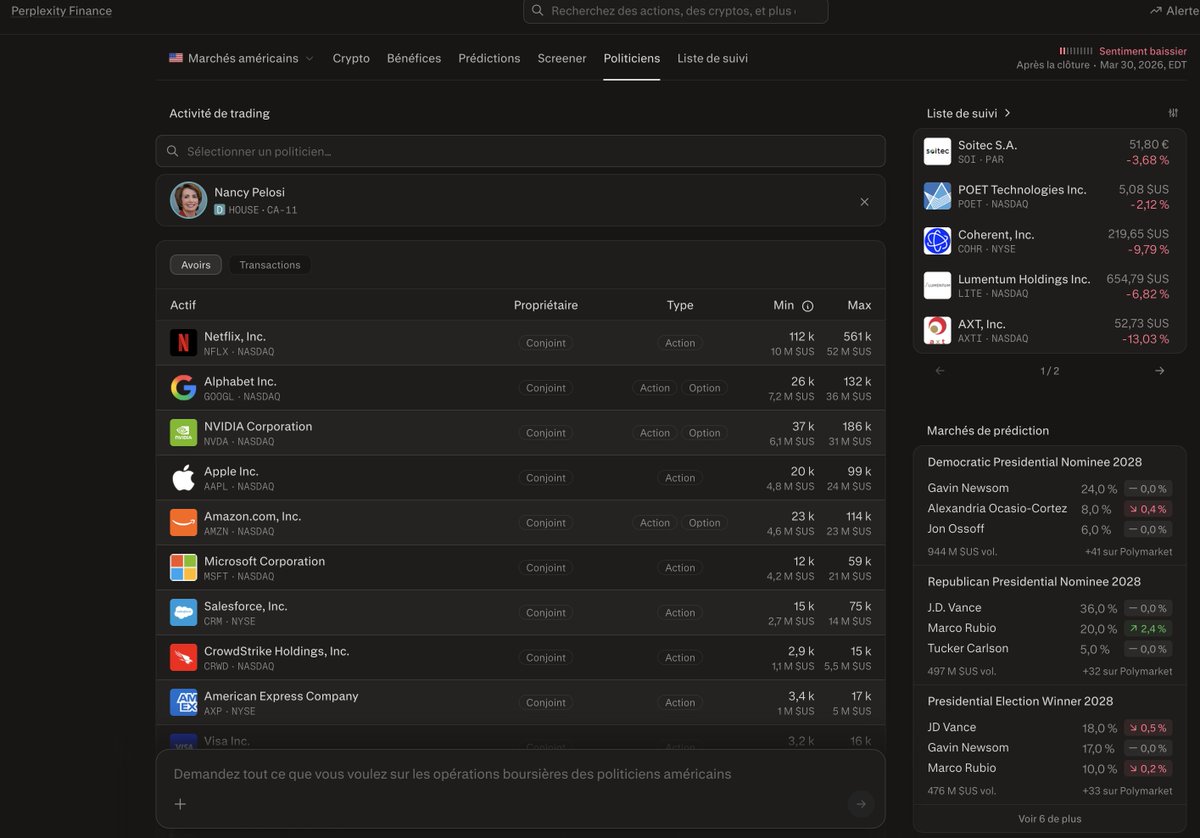The image size is (1200, 838).
Task: Click the Alexandria Ocasio-Cortez row
Action: (x=1048, y=509)
